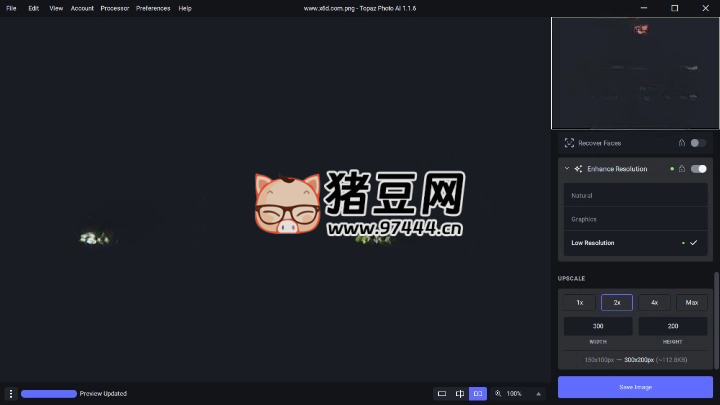Select the single view mode icon
The height and width of the screenshot is (405, 720).
point(442,394)
